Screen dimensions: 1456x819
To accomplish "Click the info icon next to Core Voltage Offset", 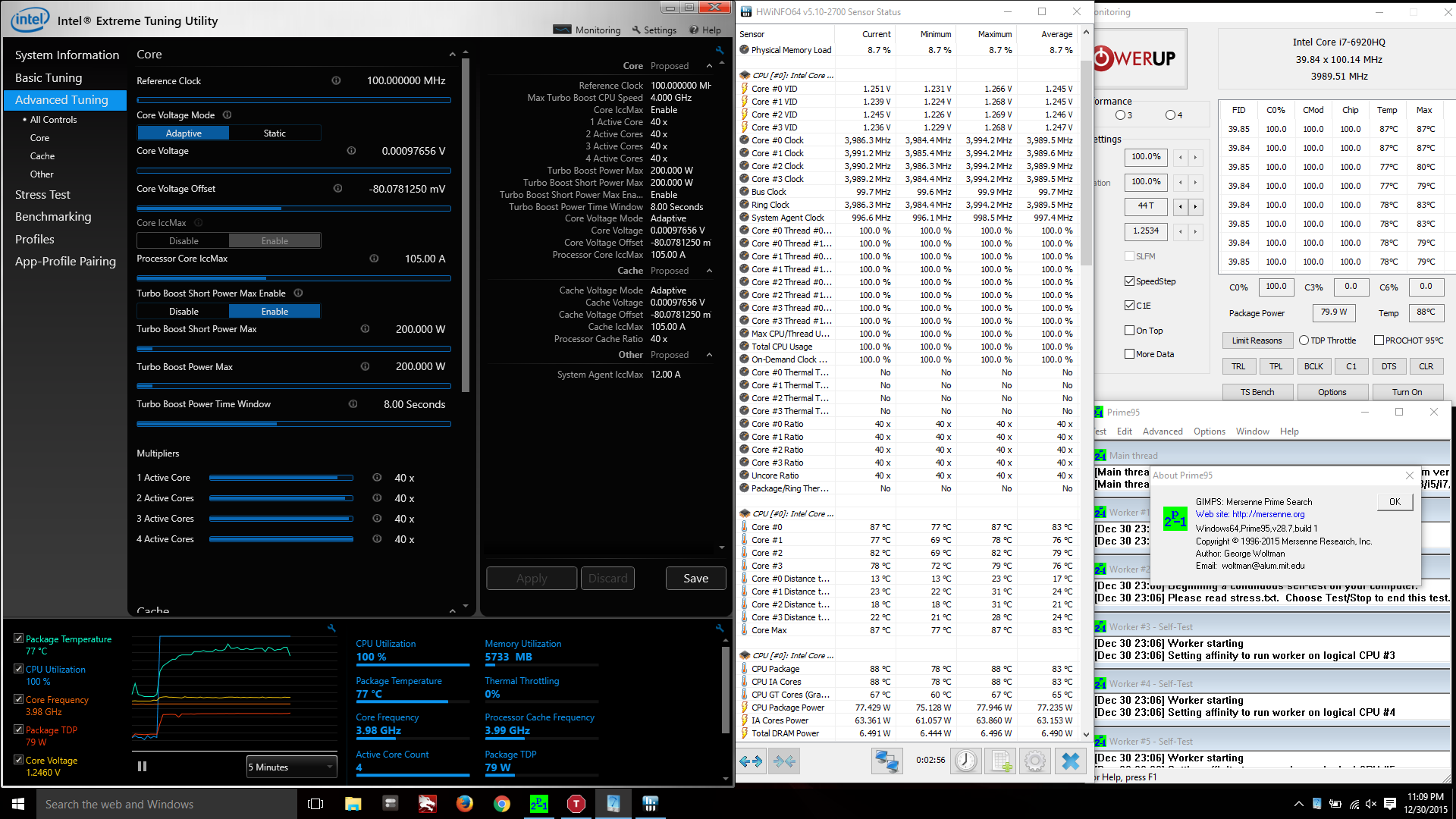I will point(337,189).
